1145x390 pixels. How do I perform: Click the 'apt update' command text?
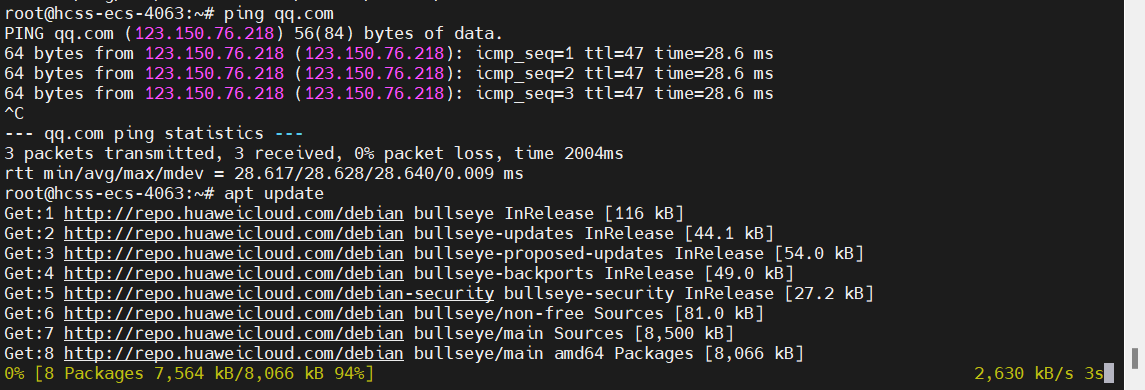pos(274,194)
